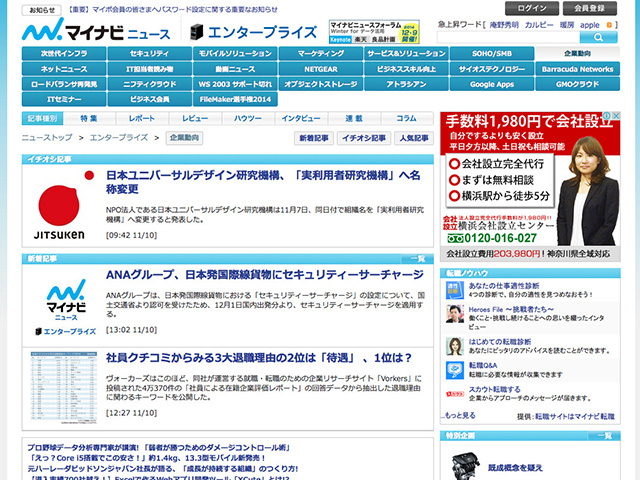Click the orange RSS icon beside apple
The width and height of the screenshot is (640, 480).
click(x=609, y=25)
